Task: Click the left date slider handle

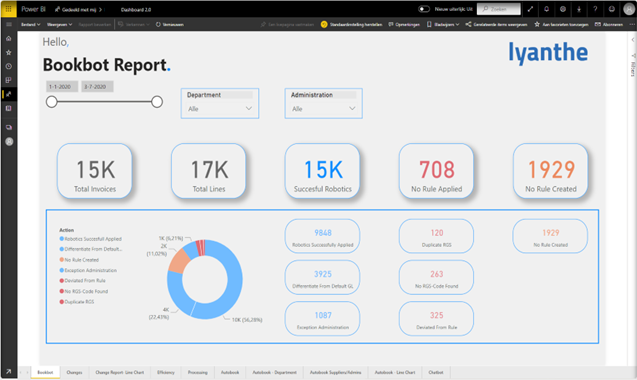Action: pos(52,102)
